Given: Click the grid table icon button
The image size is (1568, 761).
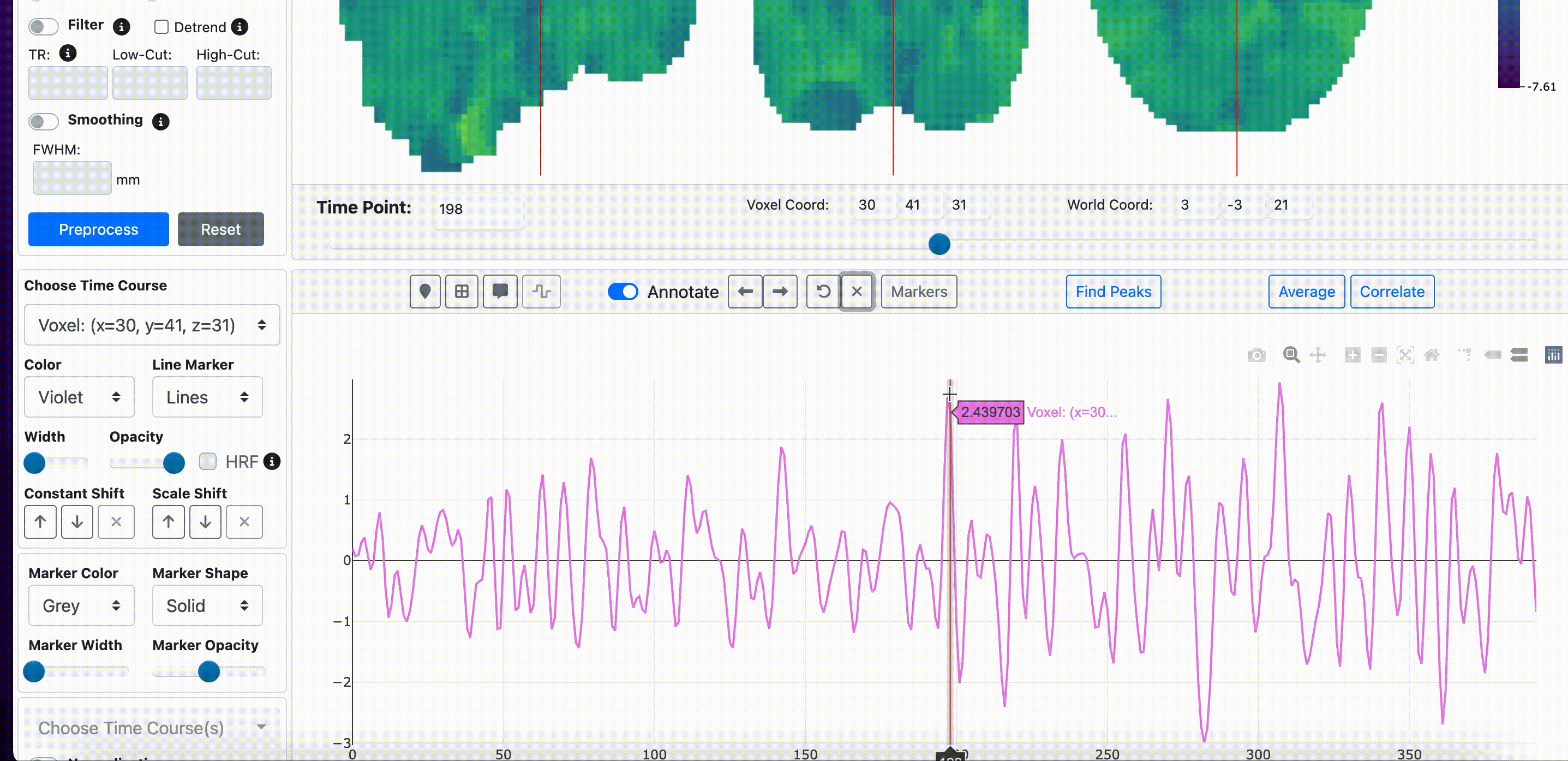Looking at the screenshot, I should [462, 291].
